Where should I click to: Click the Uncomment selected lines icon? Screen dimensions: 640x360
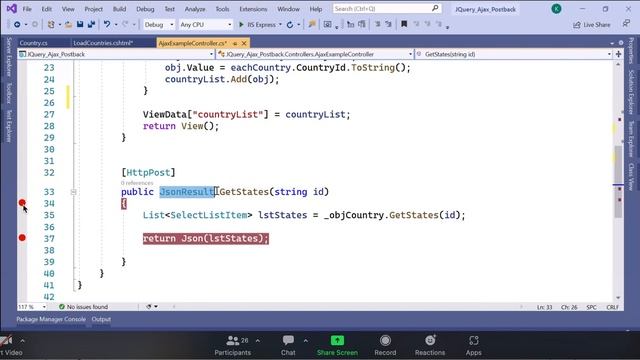coord(389,24)
